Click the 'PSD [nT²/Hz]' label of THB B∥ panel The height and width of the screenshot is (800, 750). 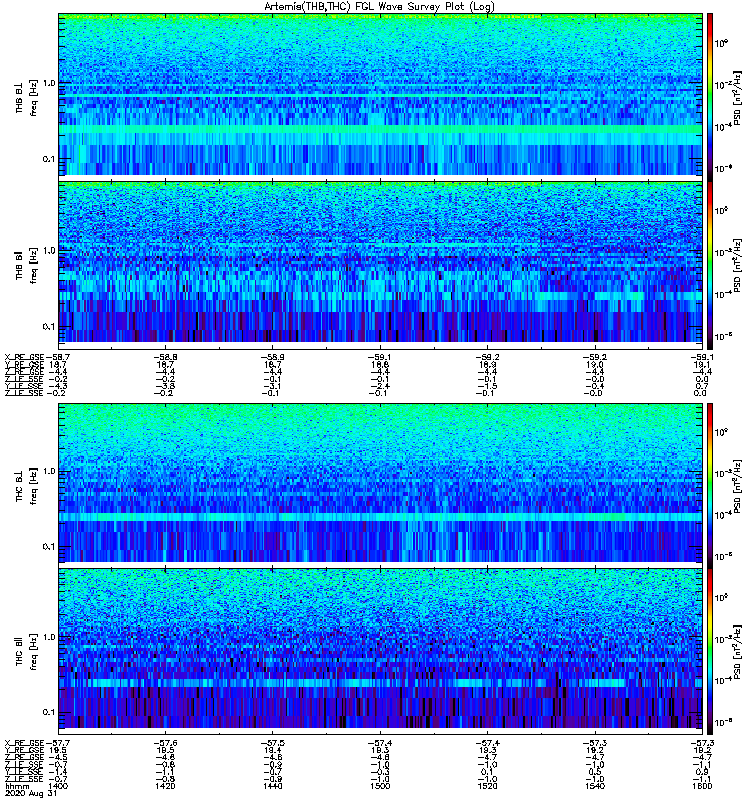pos(737,265)
